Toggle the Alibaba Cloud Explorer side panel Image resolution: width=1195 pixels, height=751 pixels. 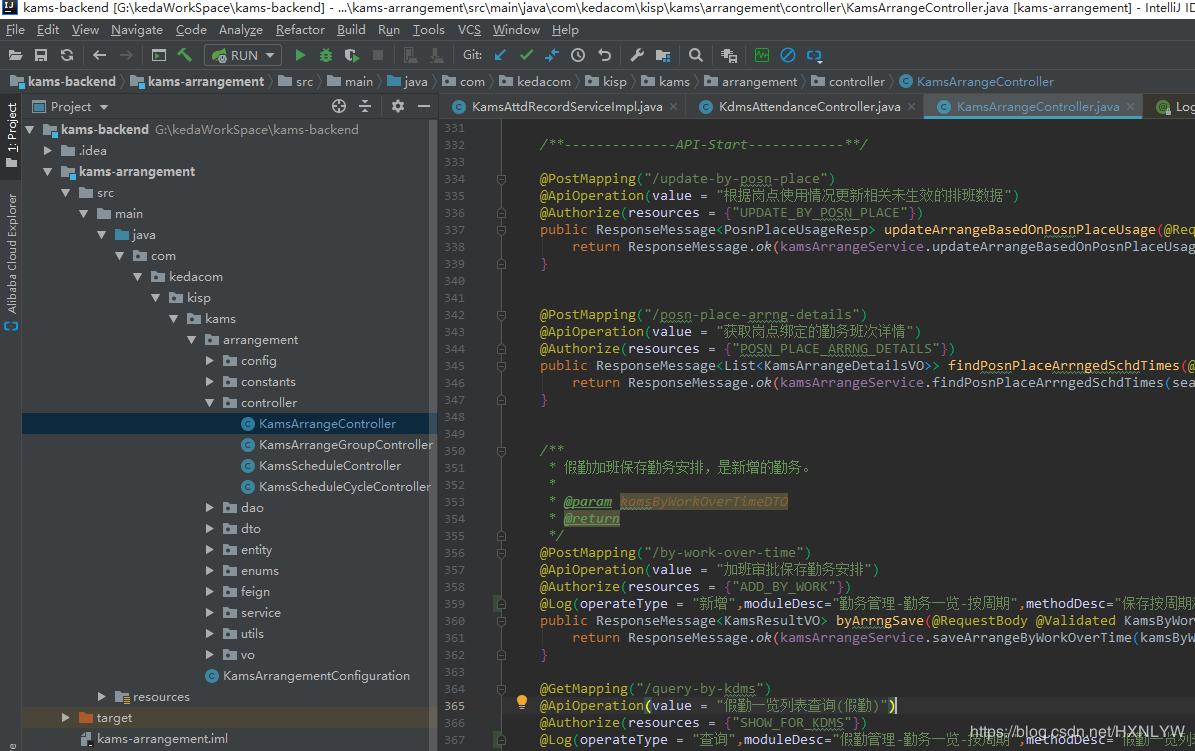click(11, 253)
